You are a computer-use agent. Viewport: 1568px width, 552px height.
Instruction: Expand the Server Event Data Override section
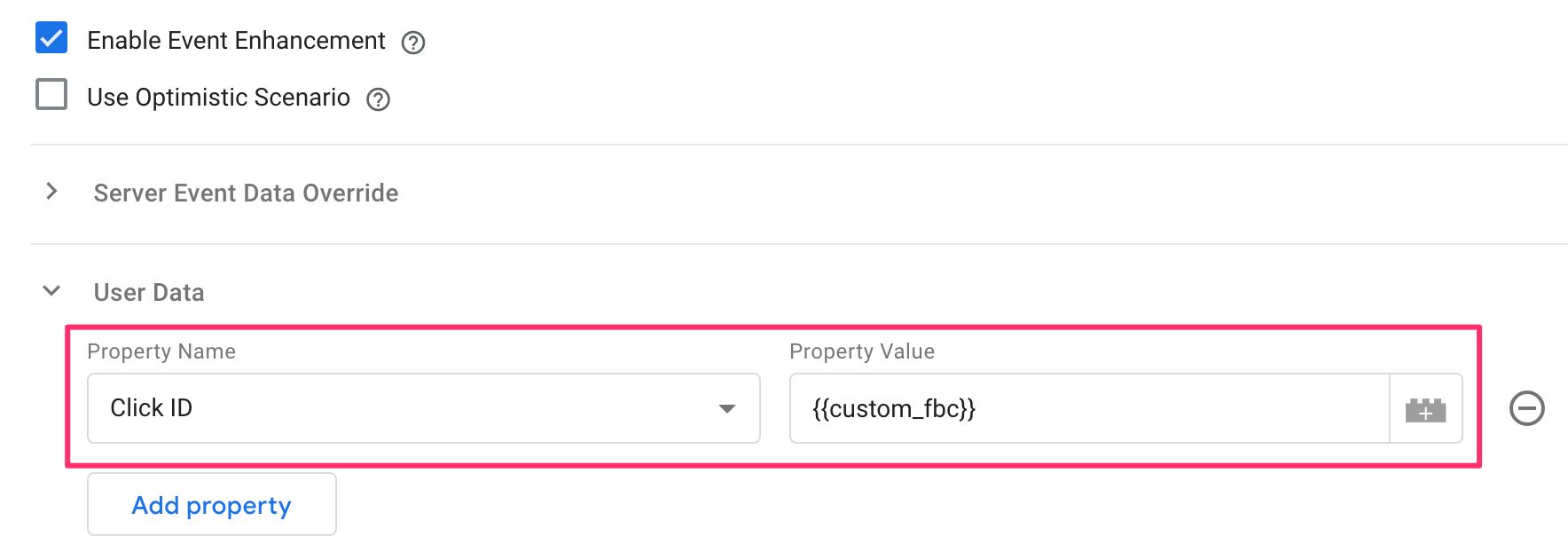51,192
